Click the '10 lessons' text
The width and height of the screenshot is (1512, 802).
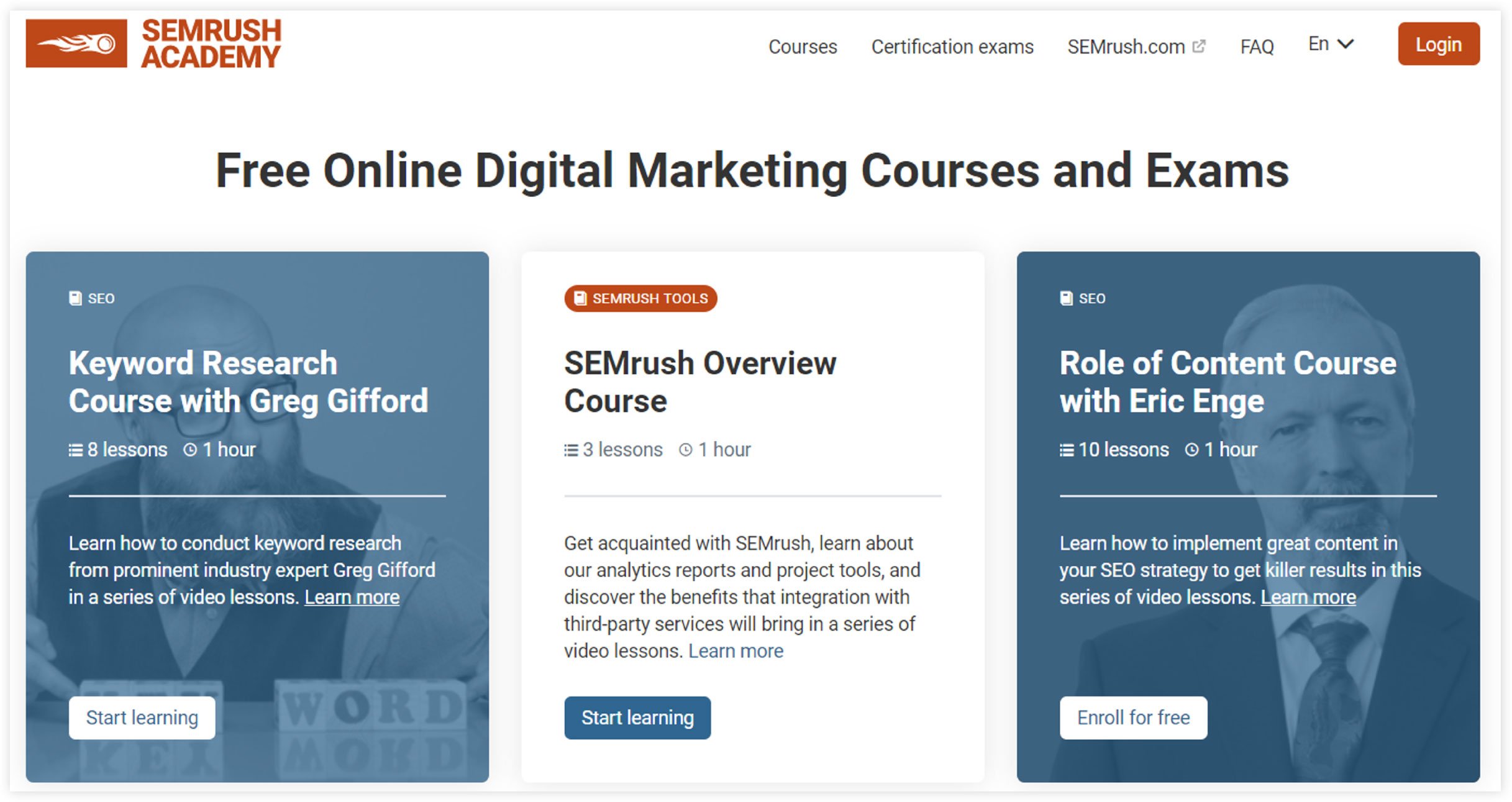point(1124,449)
